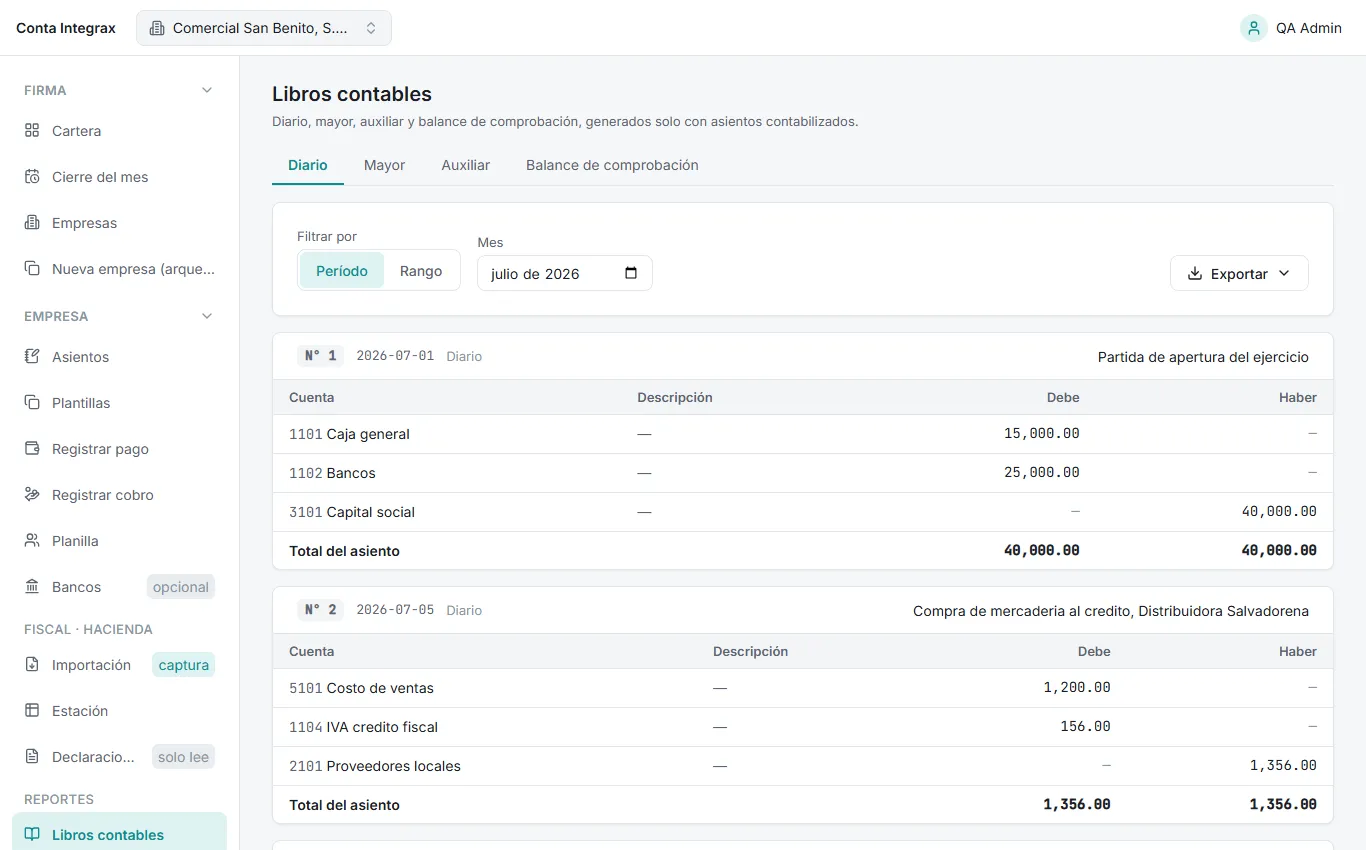Image resolution: width=1366 pixels, height=850 pixels.
Task: Click the date 2026-07-01
Action: point(395,356)
